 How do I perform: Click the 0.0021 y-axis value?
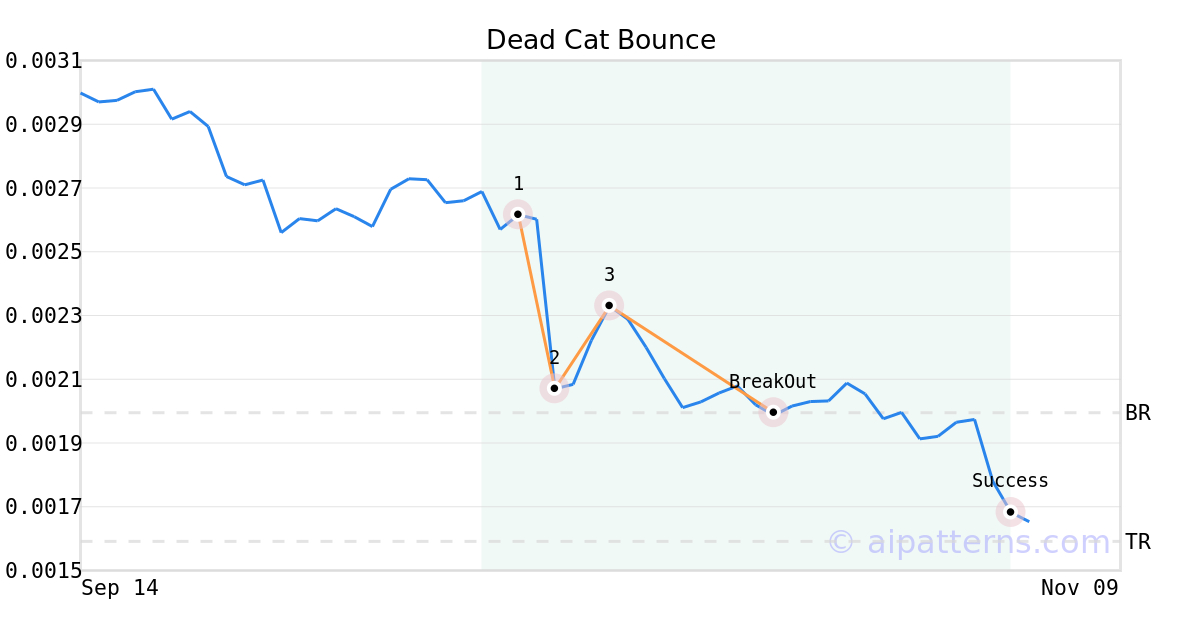[43, 380]
